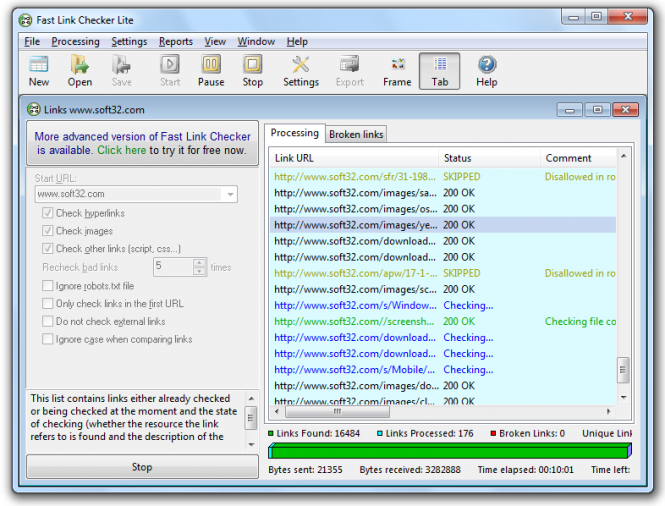Click the Start URL input field
The height and width of the screenshot is (506, 665).
(129, 194)
